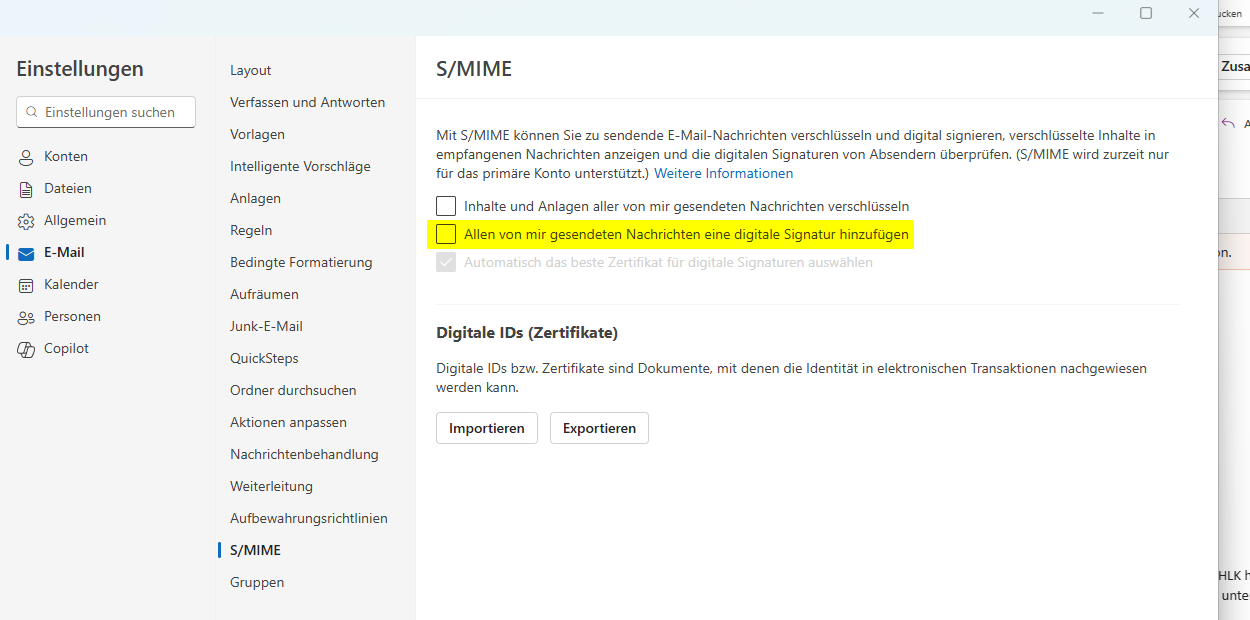This screenshot has width=1250, height=620.
Task: Select the Dateien category label
Action: (68, 188)
